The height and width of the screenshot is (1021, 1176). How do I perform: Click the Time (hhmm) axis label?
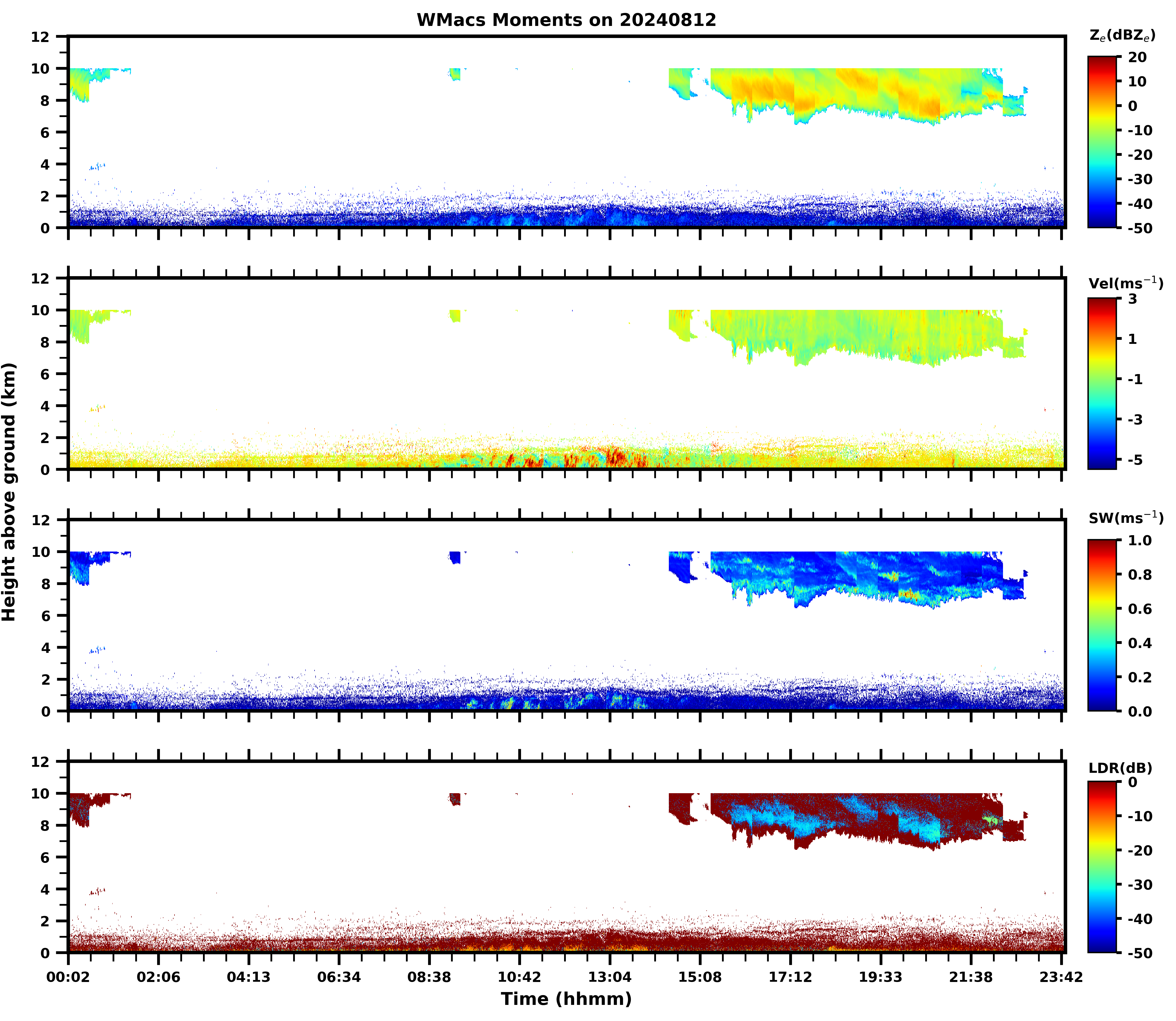click(566, 998)
